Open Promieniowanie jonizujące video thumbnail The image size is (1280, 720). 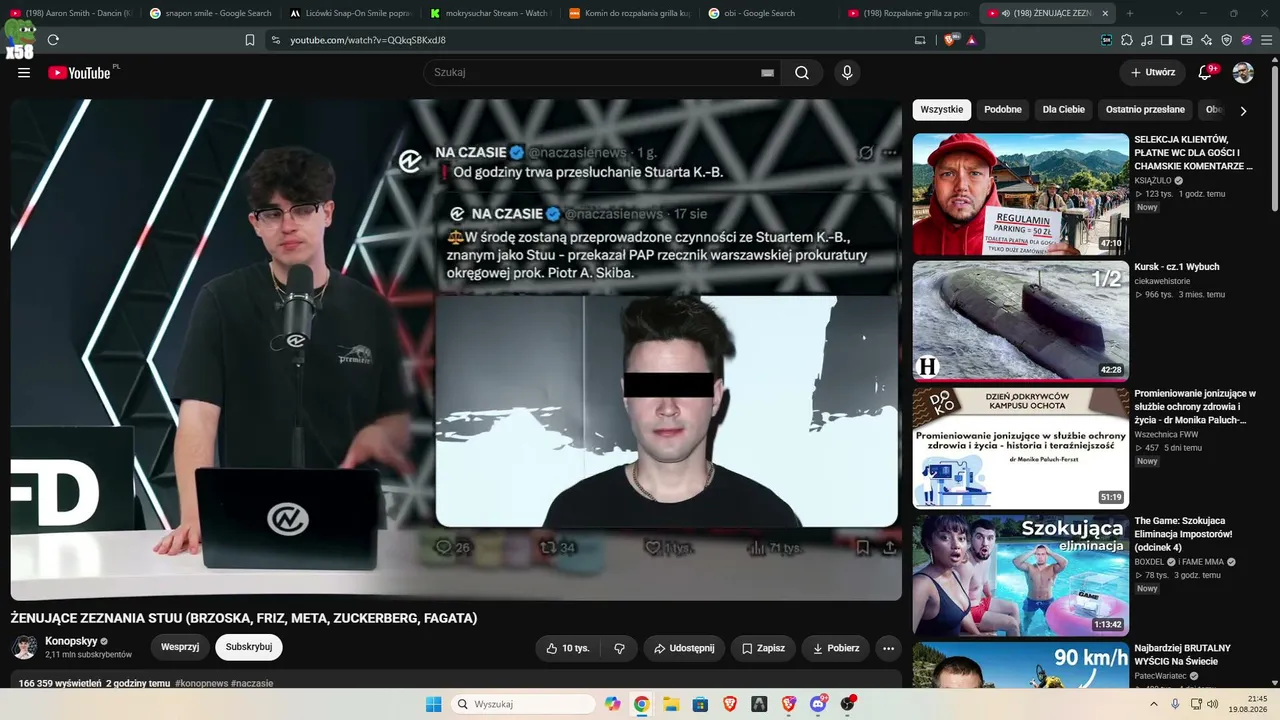(x=1021, y=448)
